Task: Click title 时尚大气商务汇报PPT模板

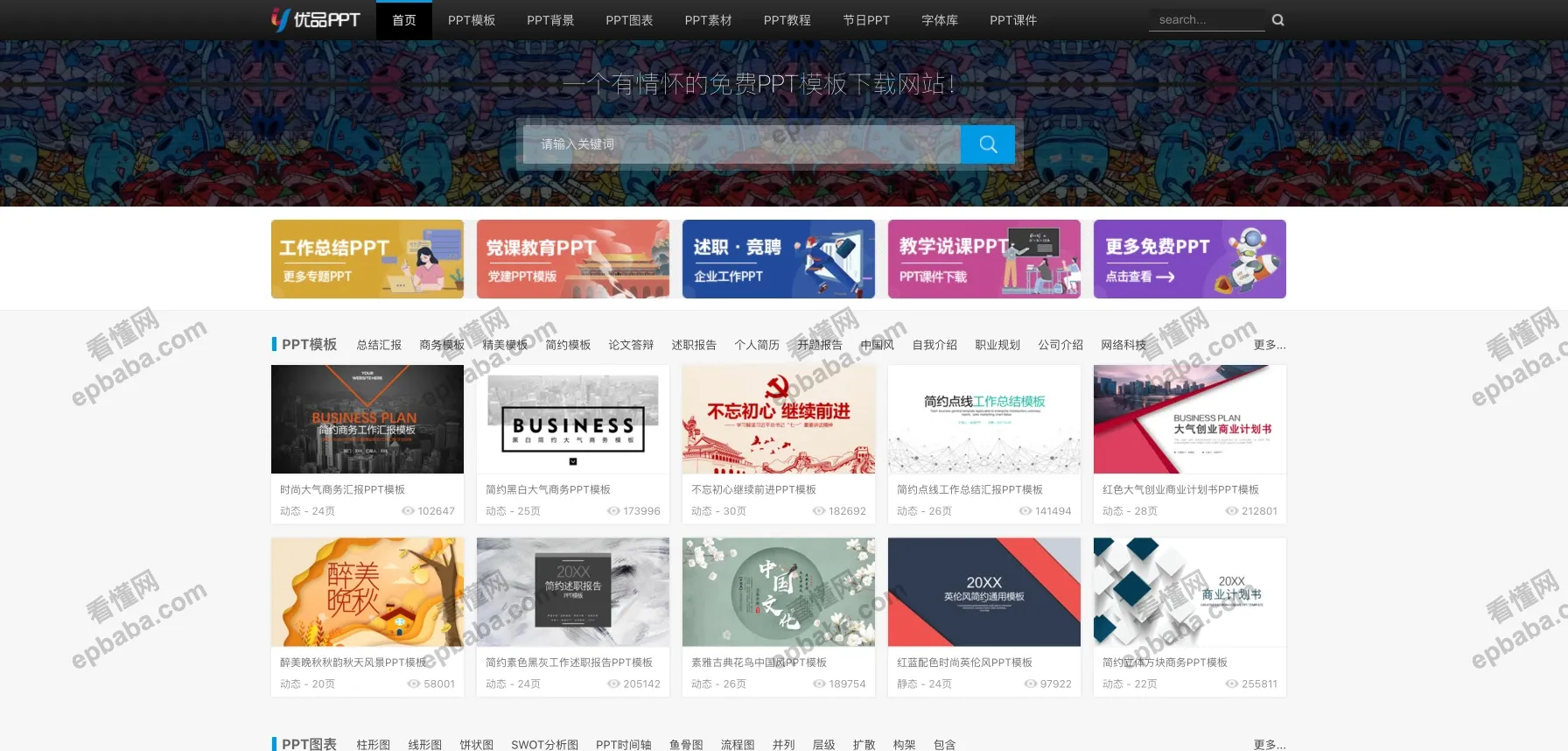Action: [342, 489]
